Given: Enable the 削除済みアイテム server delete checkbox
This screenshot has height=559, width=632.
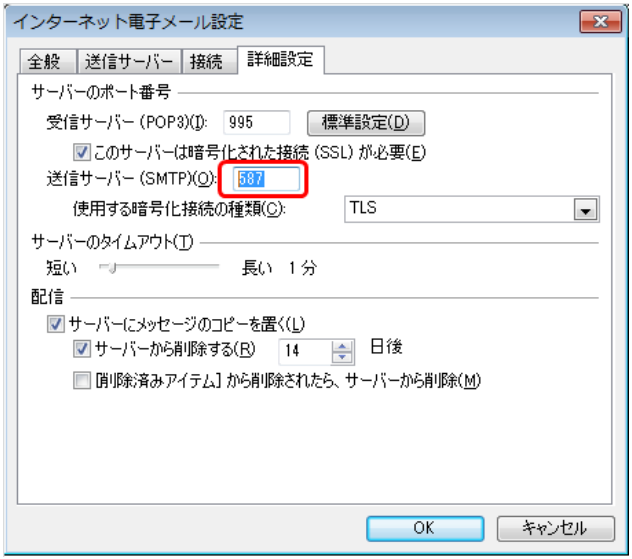Looking at the screenshot, I should [x=83, y=380].
